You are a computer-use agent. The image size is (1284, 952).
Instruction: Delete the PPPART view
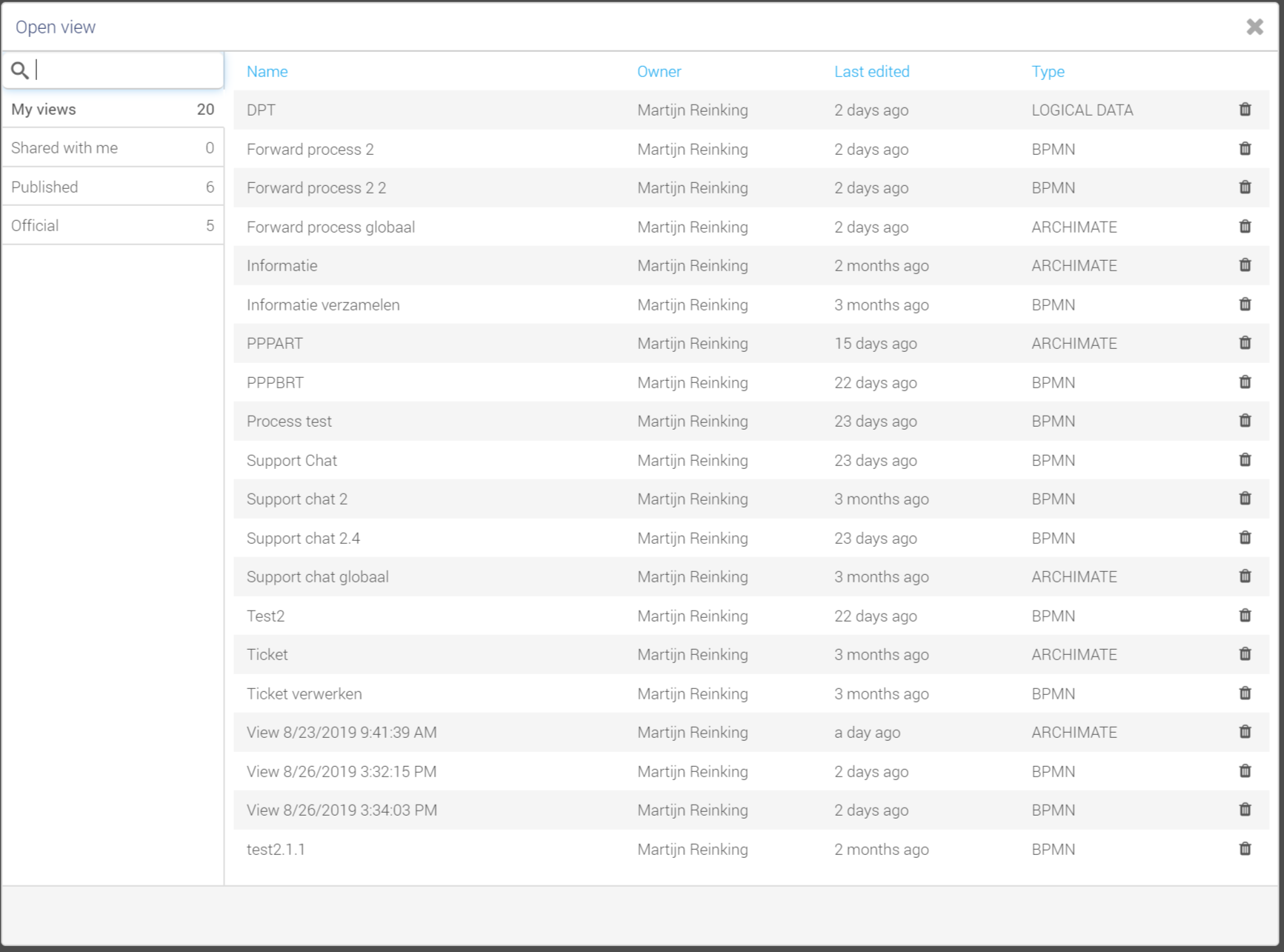(x=1245, y=343)
